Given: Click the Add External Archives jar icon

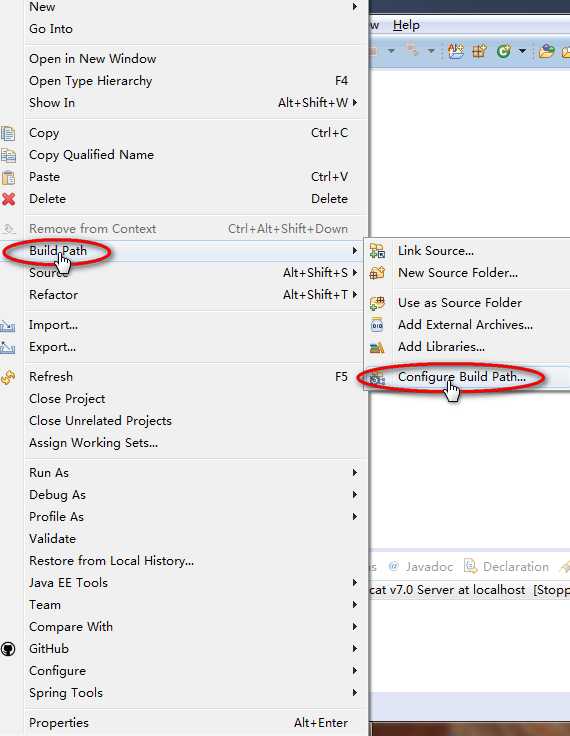Looking at the screenshot, I should (377, 325).
